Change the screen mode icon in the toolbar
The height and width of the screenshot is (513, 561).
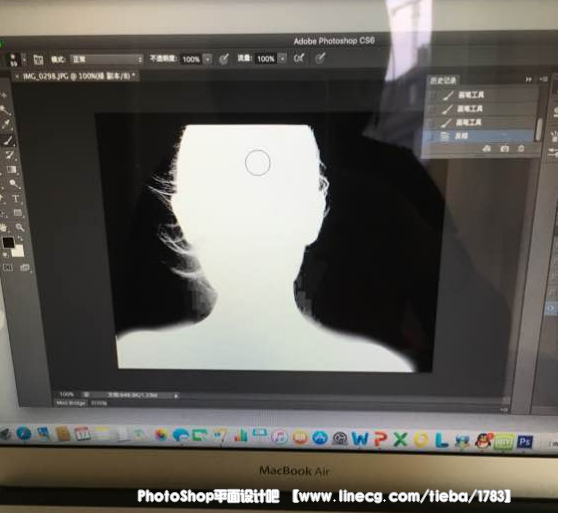click(x=24, y=267)
